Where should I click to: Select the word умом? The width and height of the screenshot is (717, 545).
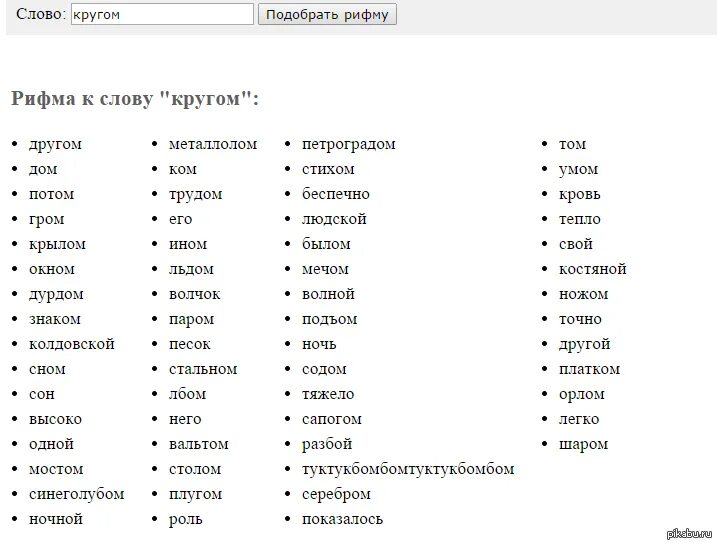[578, 170]
